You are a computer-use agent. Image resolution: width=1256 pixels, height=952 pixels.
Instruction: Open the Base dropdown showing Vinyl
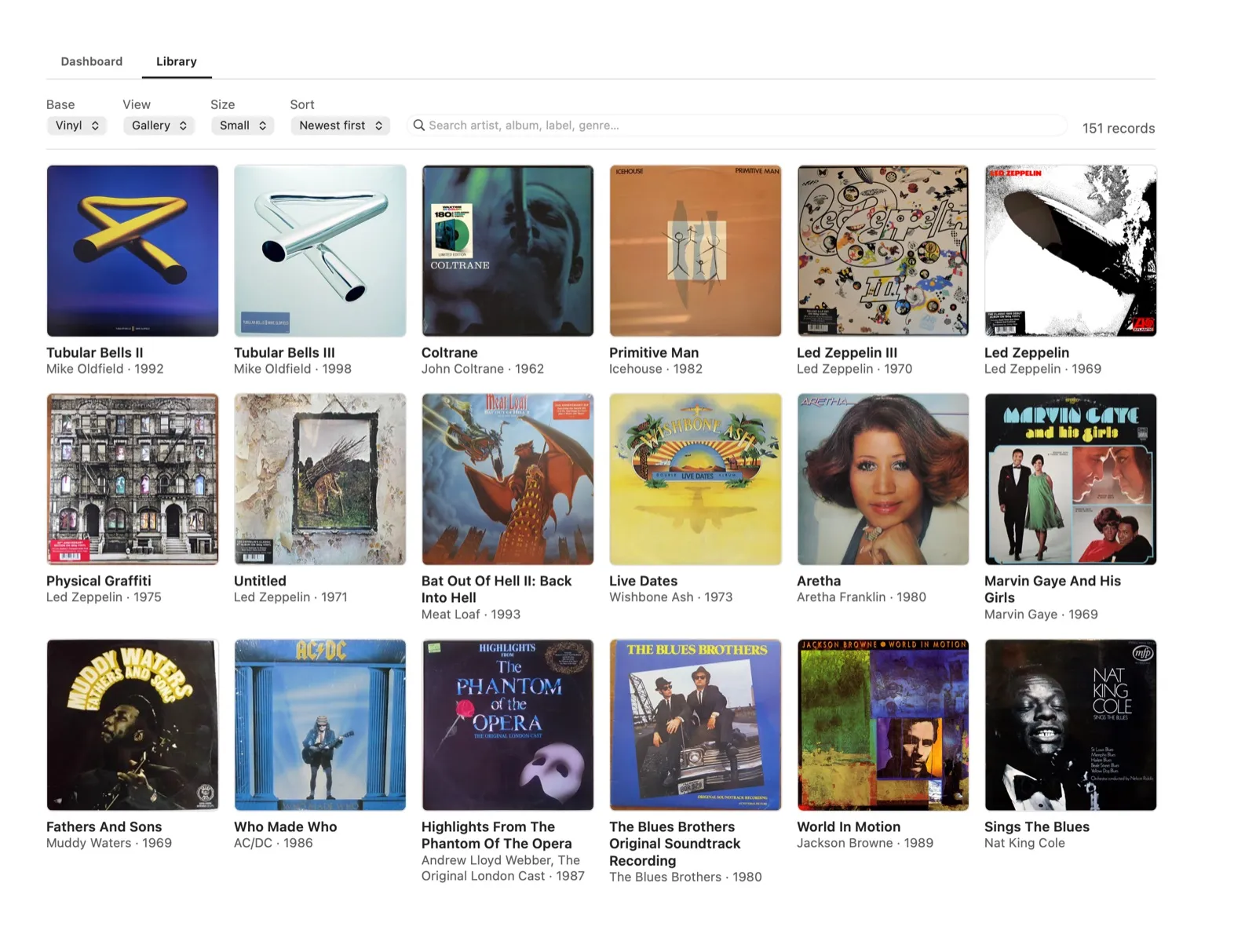click(77, 126)
